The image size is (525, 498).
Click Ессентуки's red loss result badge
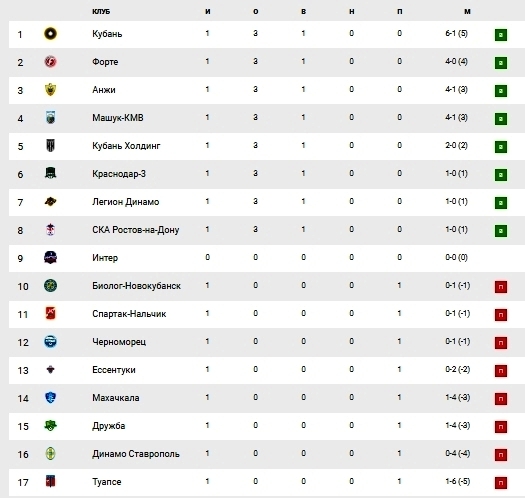[x=501, y=371]
